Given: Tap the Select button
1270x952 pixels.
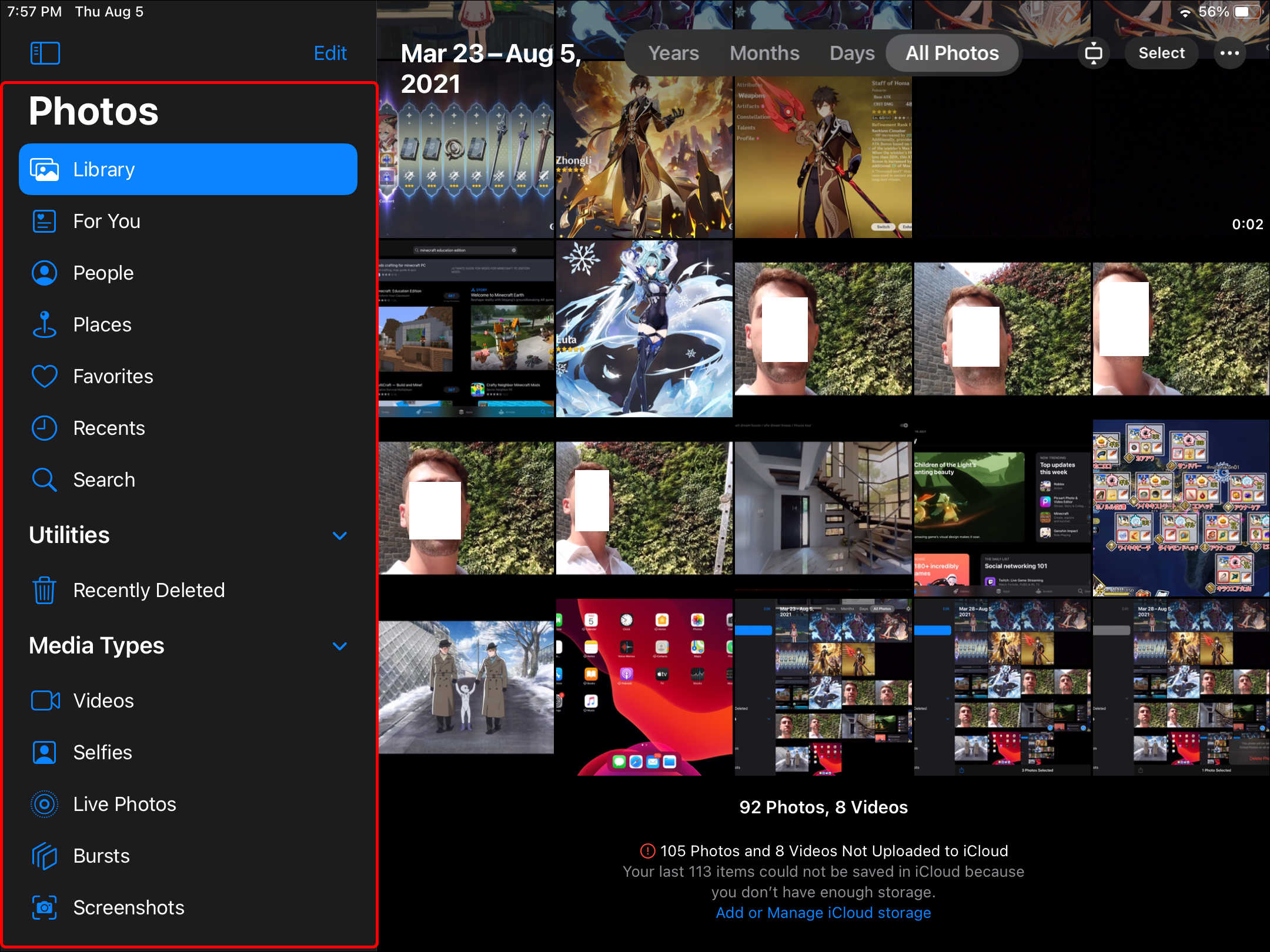Looking at the screenshot, I should (x=1161, y=53).
